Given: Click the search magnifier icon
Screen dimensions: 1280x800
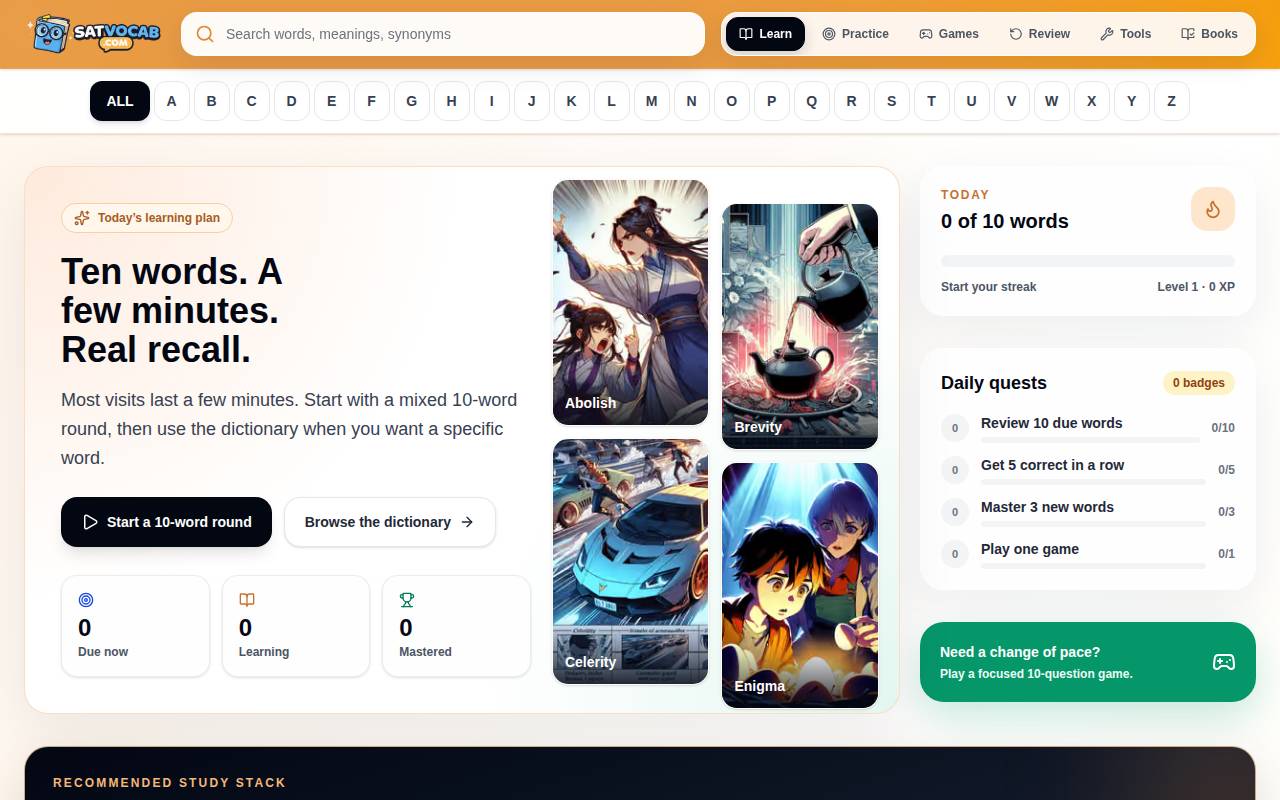Looking at the screenshot, I should (x=205, y=34).
